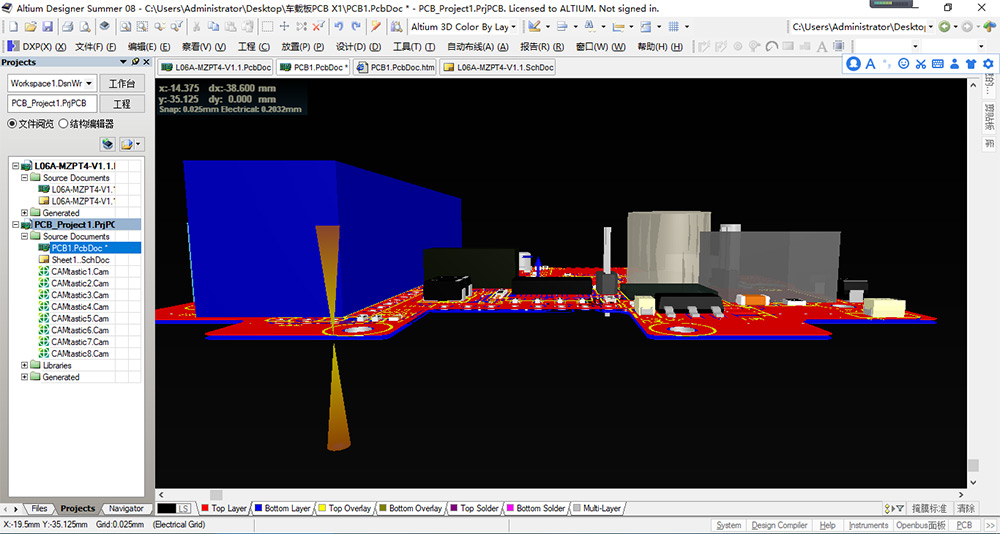Image resolution: width=1000 pixels, height=534 pixels.
Task: Open the 自动布线(A) menu
Action: tap(478, 47)
